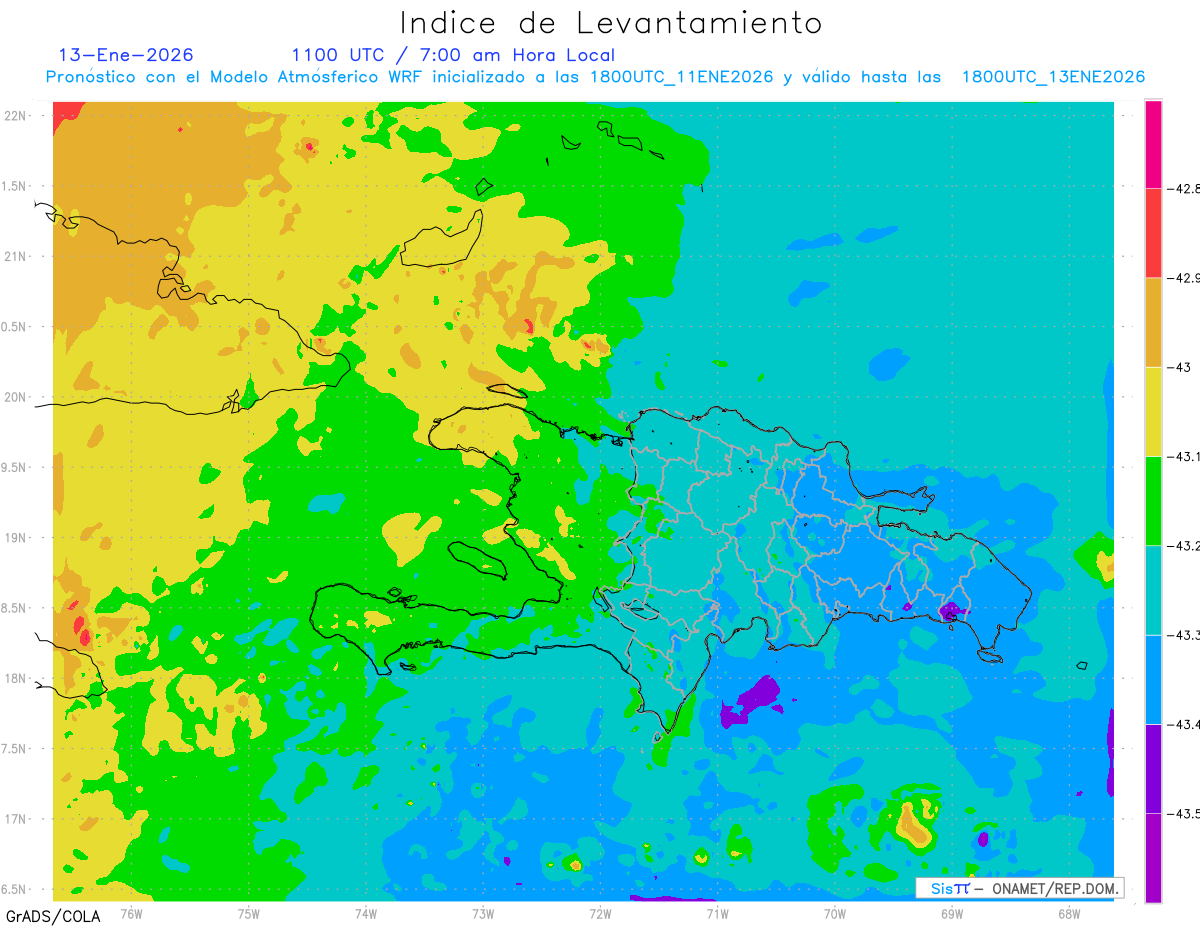Viewport: 1200px width, 927px height.
Task: Click the "20N" latitude label
Action: click(x=15, y=397)
